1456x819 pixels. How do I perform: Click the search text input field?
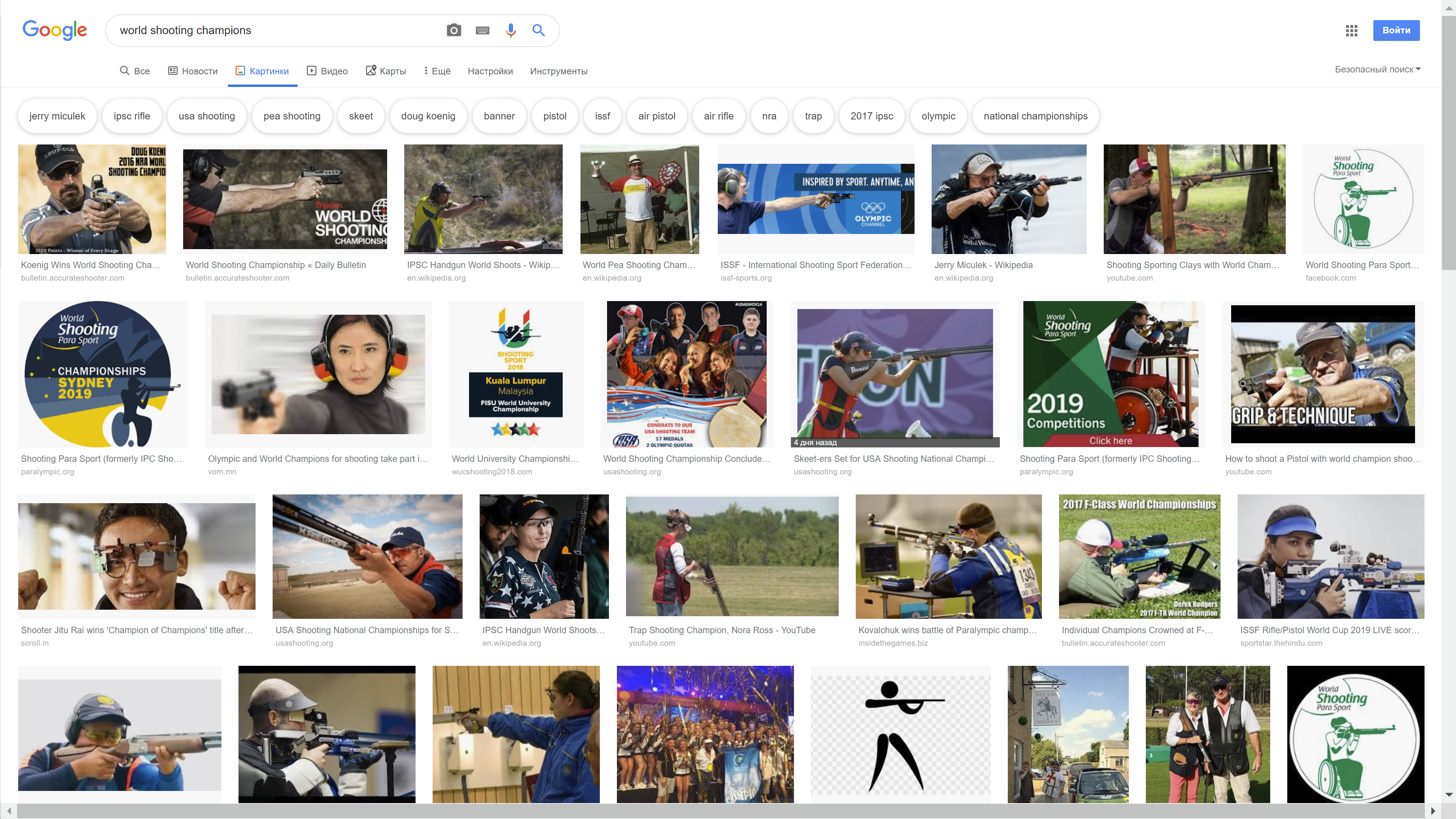[277, 30]
